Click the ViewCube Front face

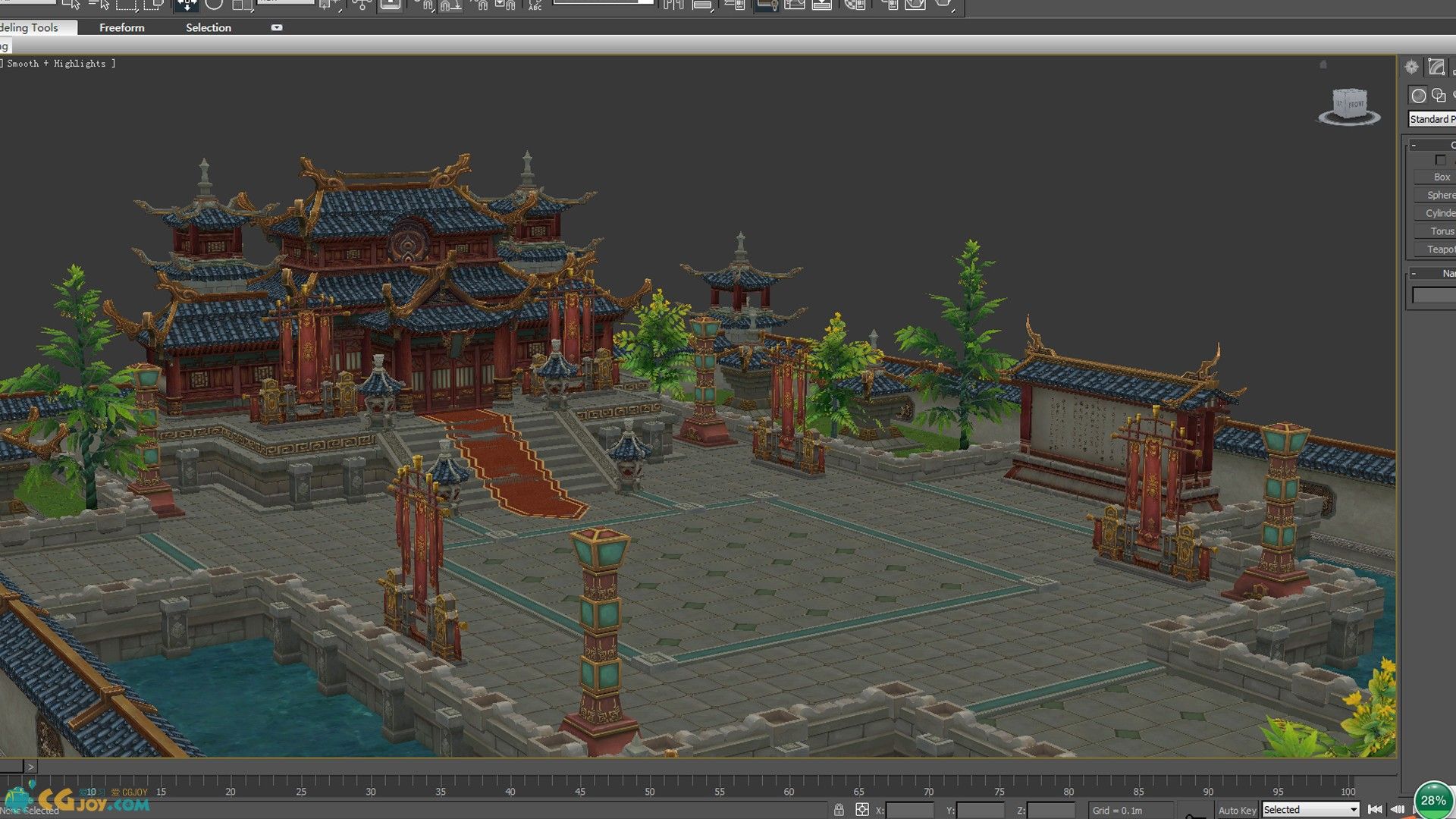tap(1354, 104)
